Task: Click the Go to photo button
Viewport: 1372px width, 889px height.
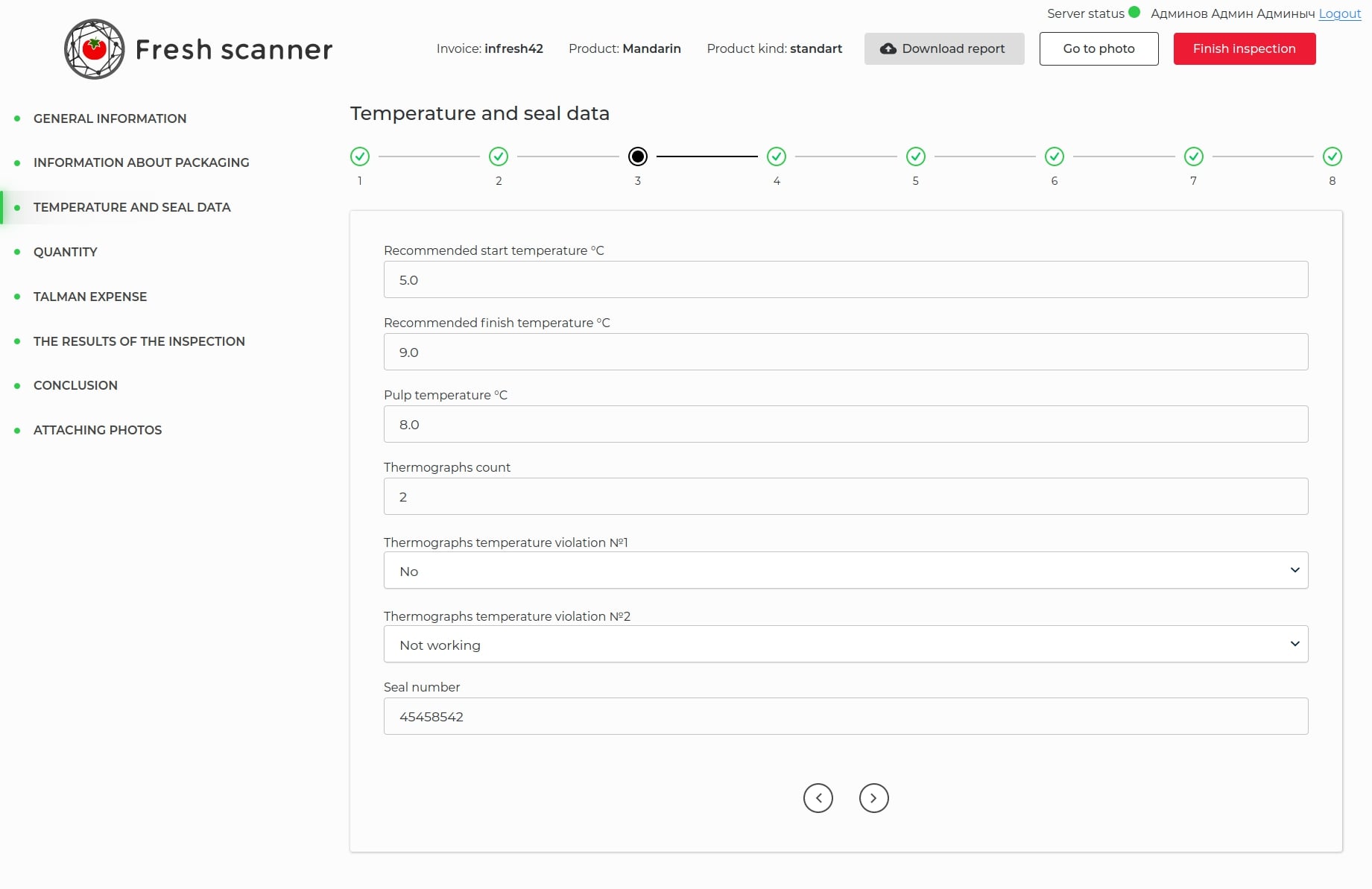Action: coord(1098,48)
